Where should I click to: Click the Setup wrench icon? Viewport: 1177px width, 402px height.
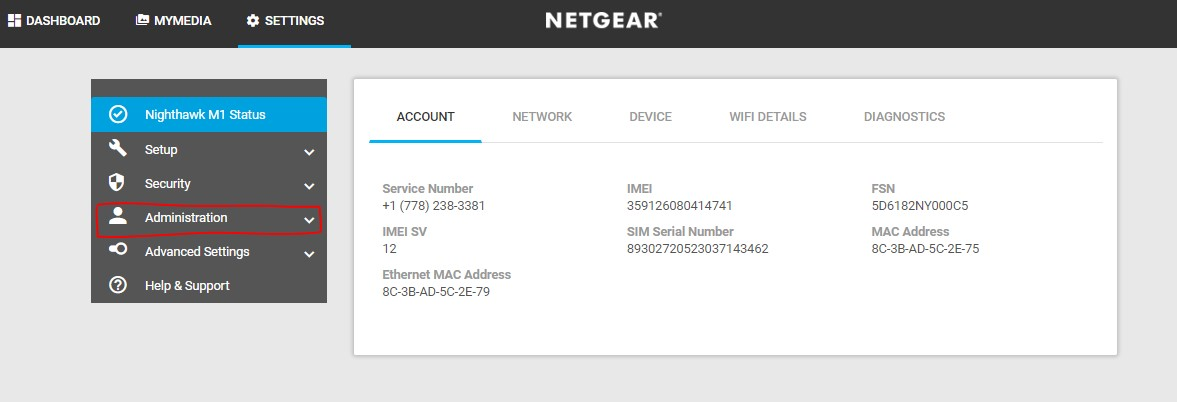[x=118, y=148]
